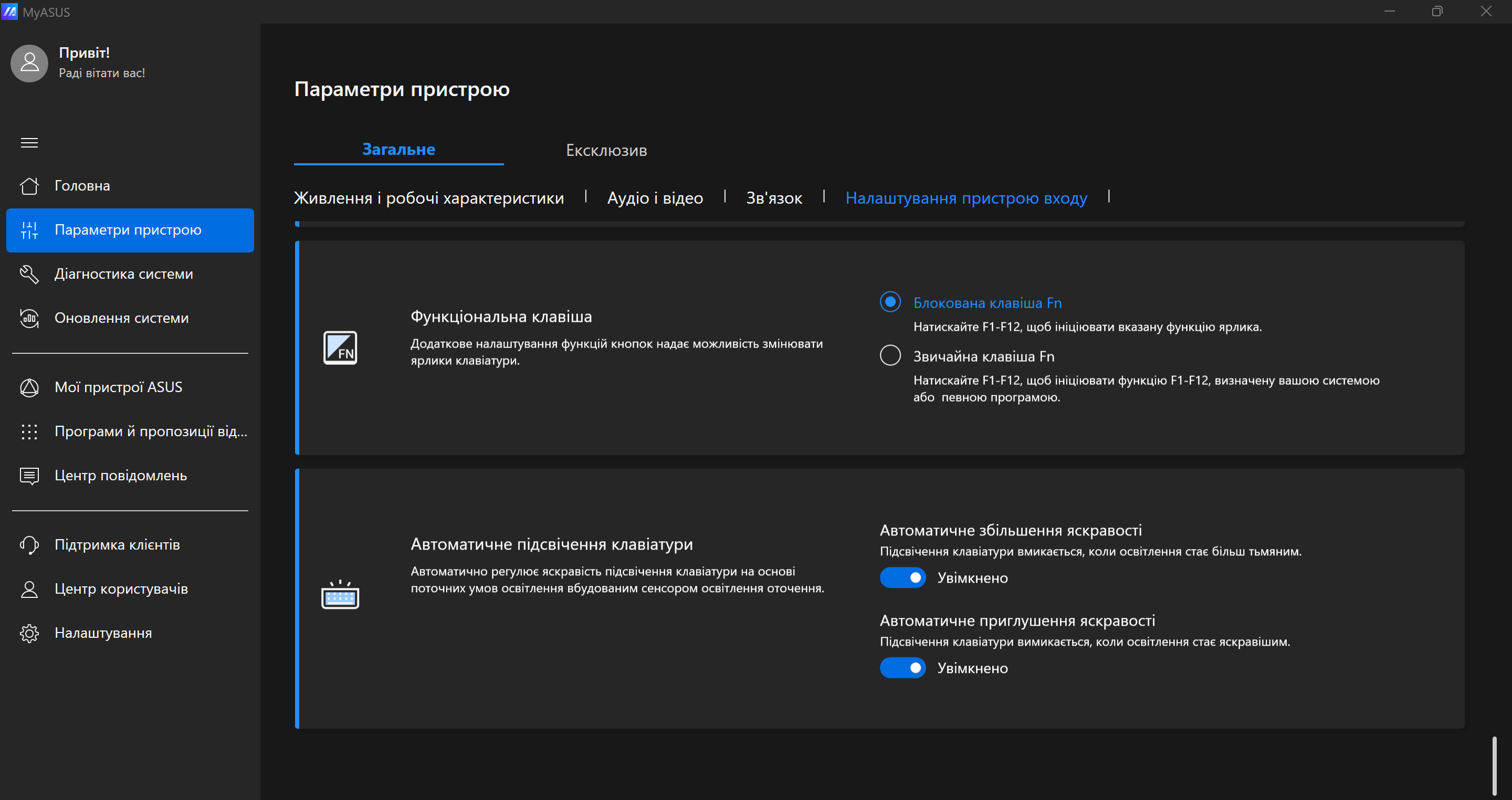Select Звичайна клавіша Fn radio button
This screenshot has width=1512, height=800.
[890, 356]
